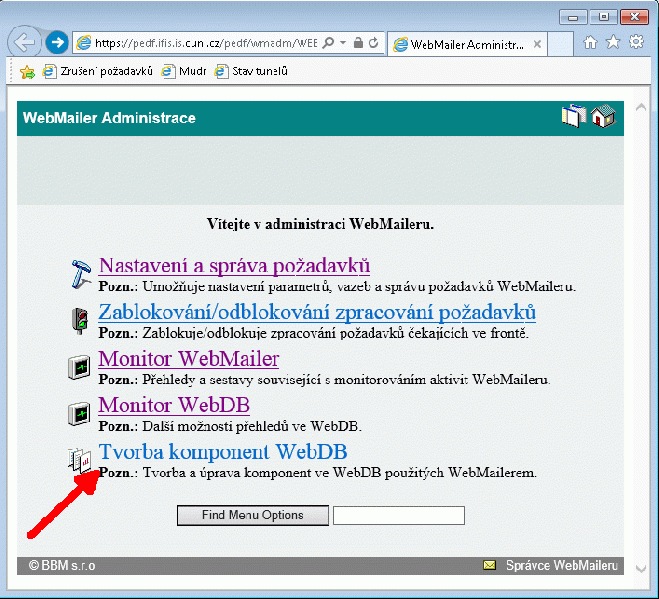Open the Monitor WebDB link
The height and width of the screenshot is (599, 659).
tap(174, 405)
